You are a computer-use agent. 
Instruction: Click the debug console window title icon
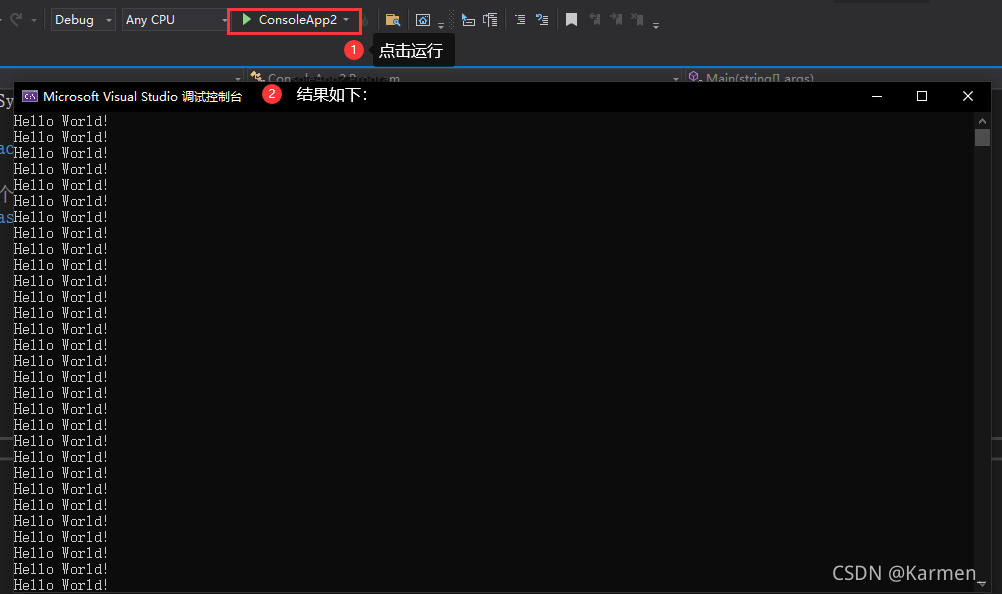[x=30, y=96]
